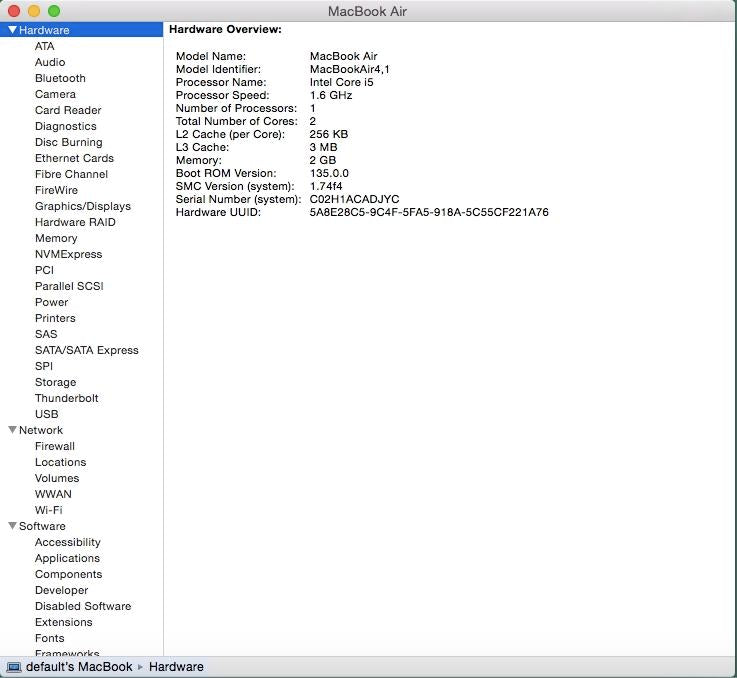The height and width of the screenshot is (678, 737).
Task: Select Wi-Fi under Network
Action: (48, 510)
